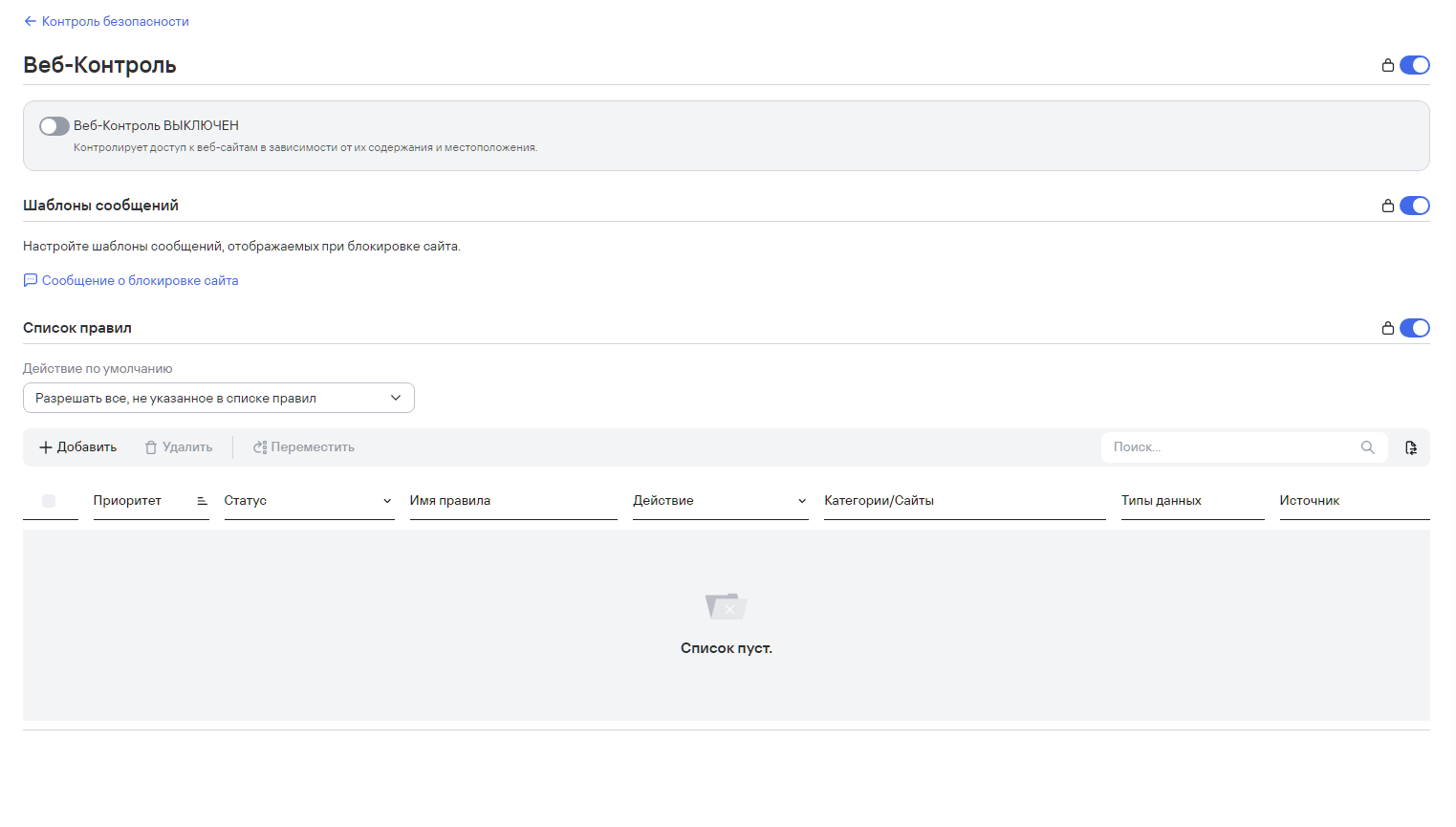
Task: Open Сообщение о блокировке сайта link
Action: (x=140, y=280)
